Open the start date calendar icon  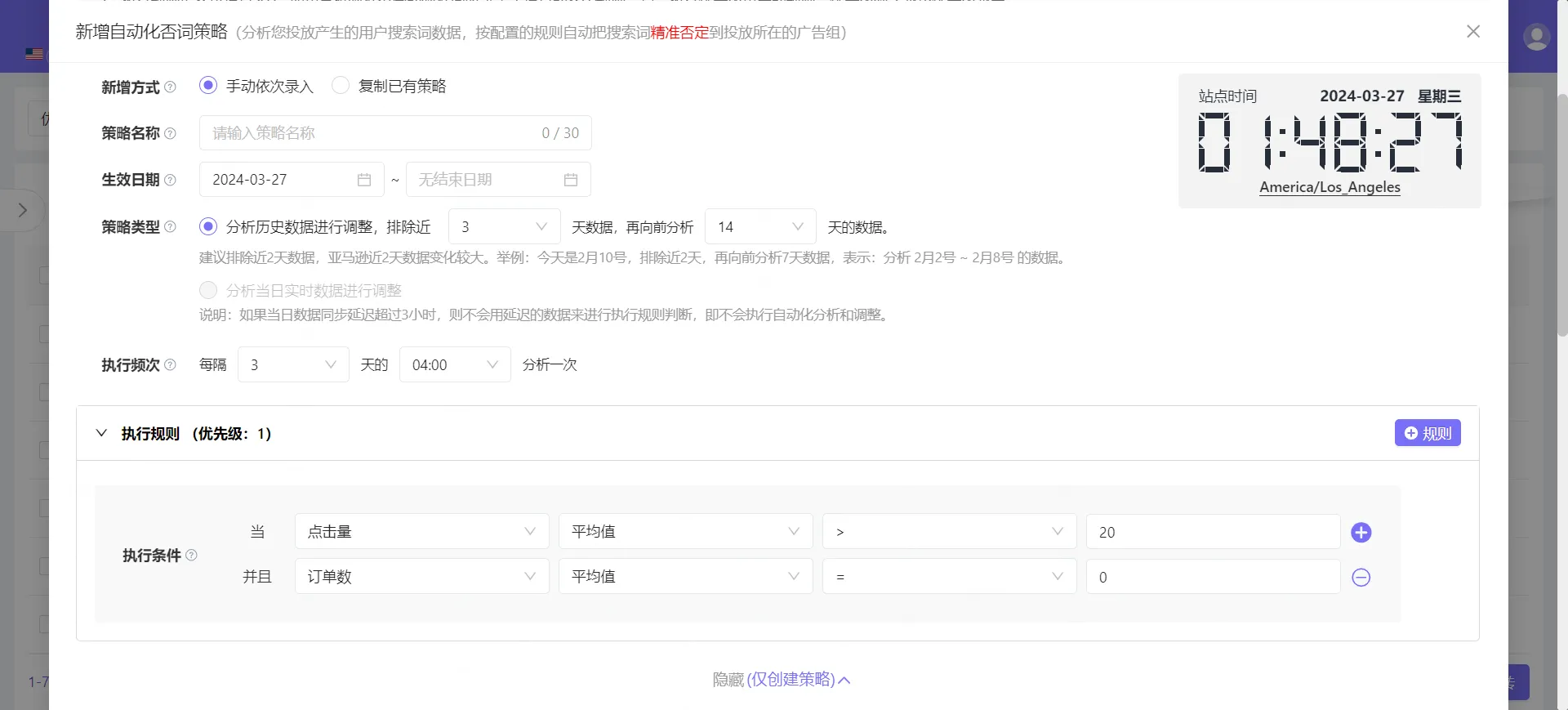pos(364,180)
